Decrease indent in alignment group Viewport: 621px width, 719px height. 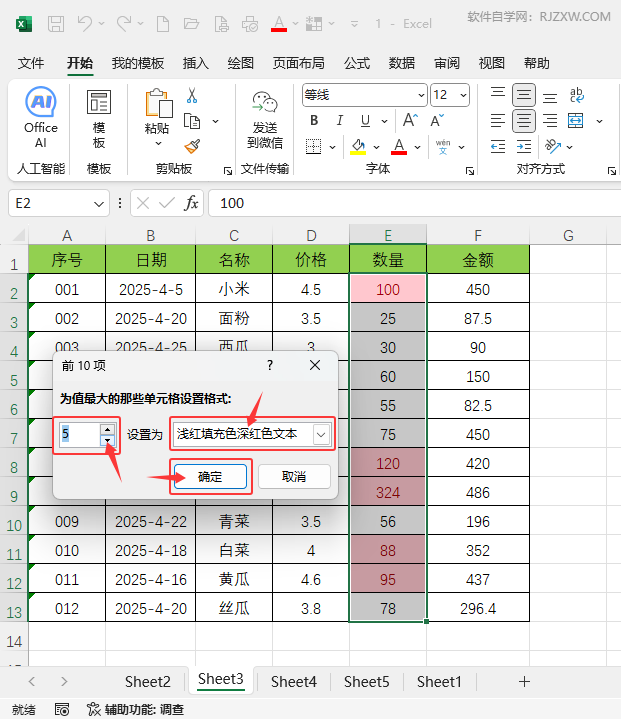[498, 147]
